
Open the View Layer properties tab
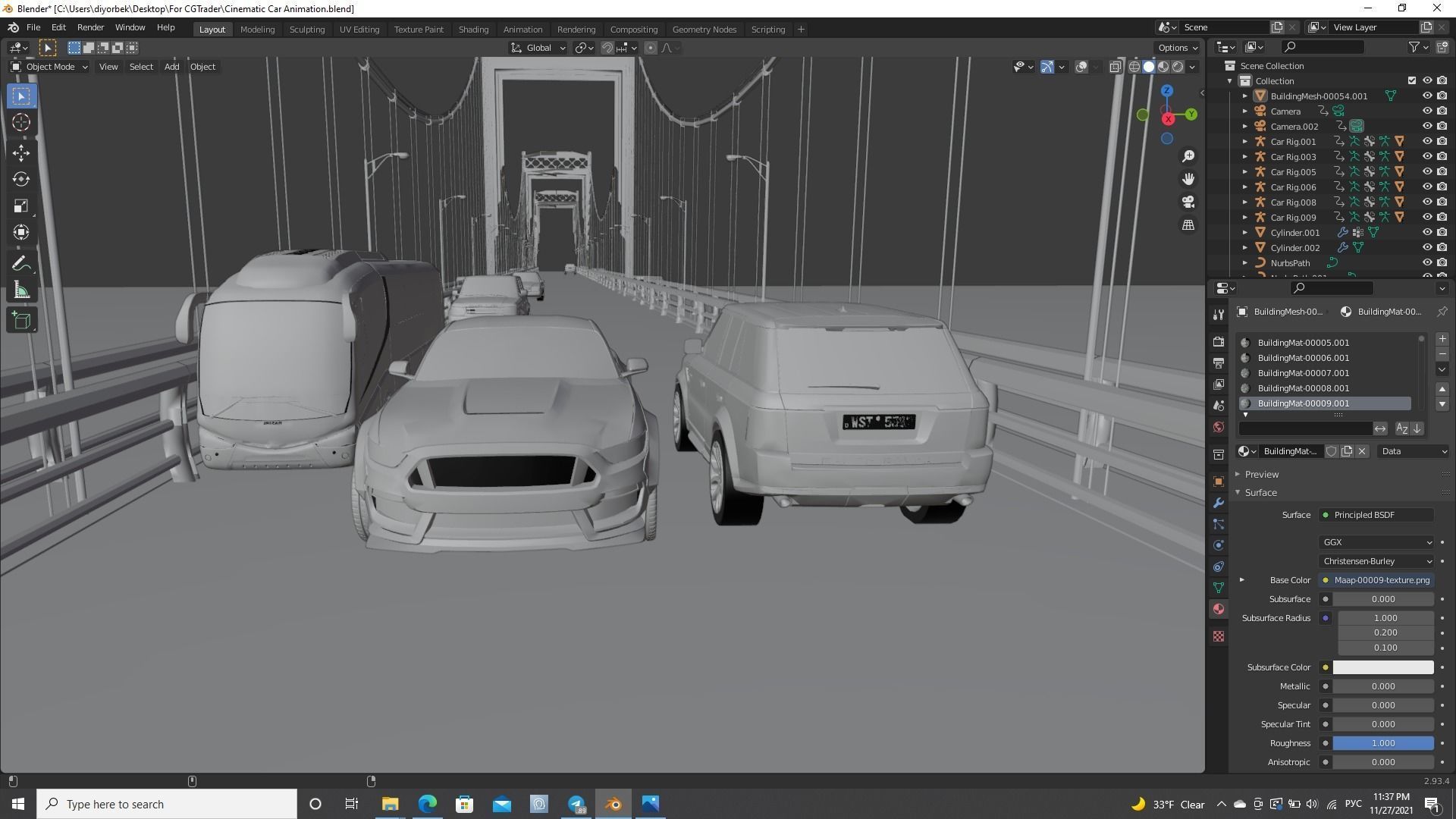1219,384
